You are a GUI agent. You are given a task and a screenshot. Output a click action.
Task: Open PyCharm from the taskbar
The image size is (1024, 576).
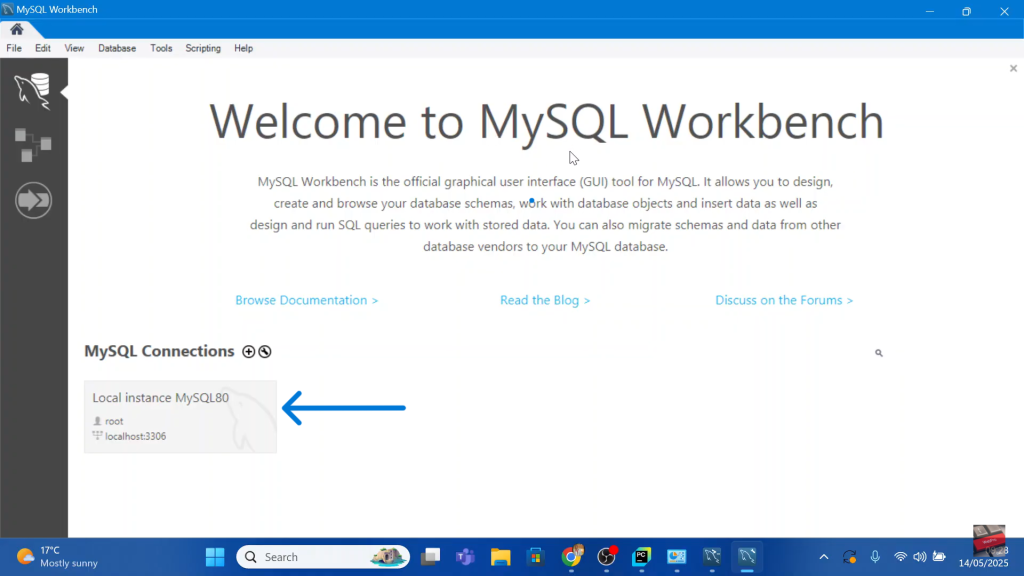[642, 557]
